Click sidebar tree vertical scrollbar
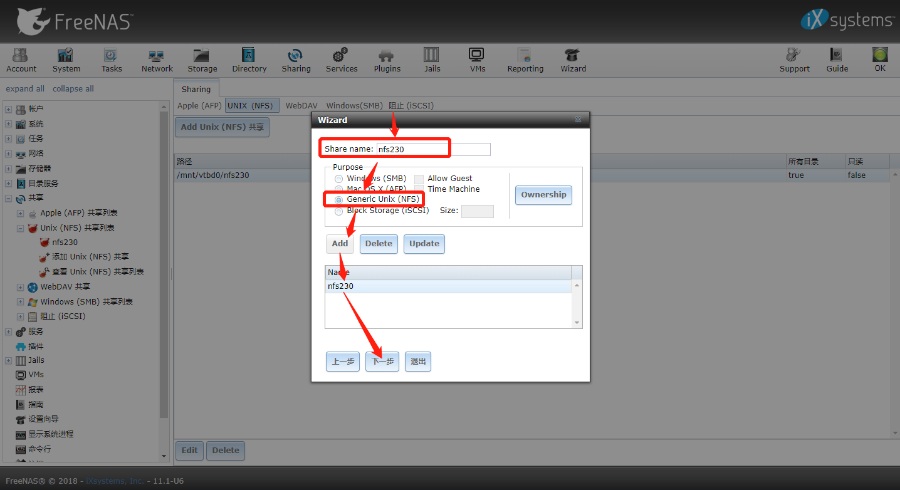Screen dimensions: 900x490 (164, 264)
